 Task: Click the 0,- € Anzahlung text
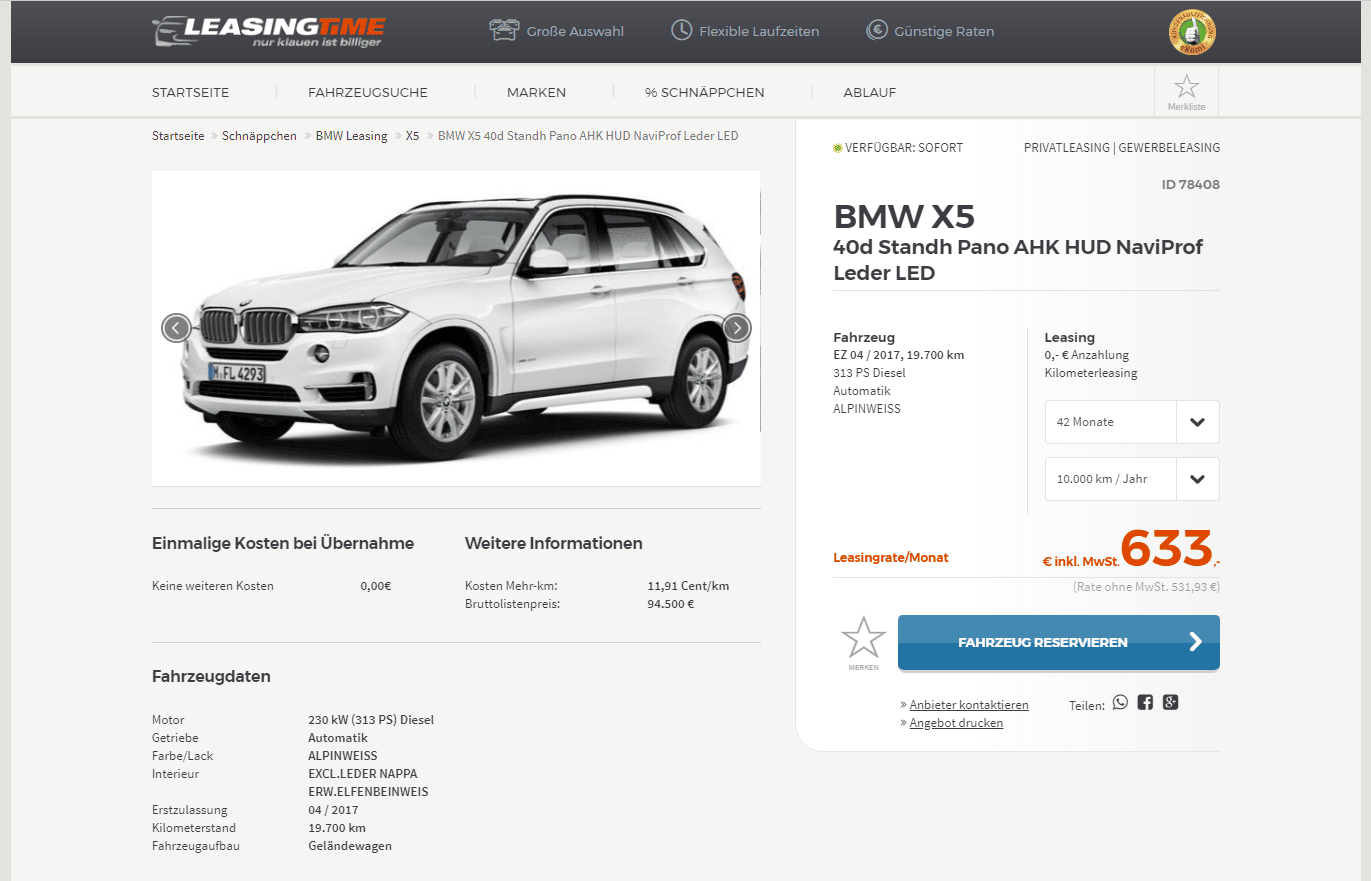[x=1087, y=355]
